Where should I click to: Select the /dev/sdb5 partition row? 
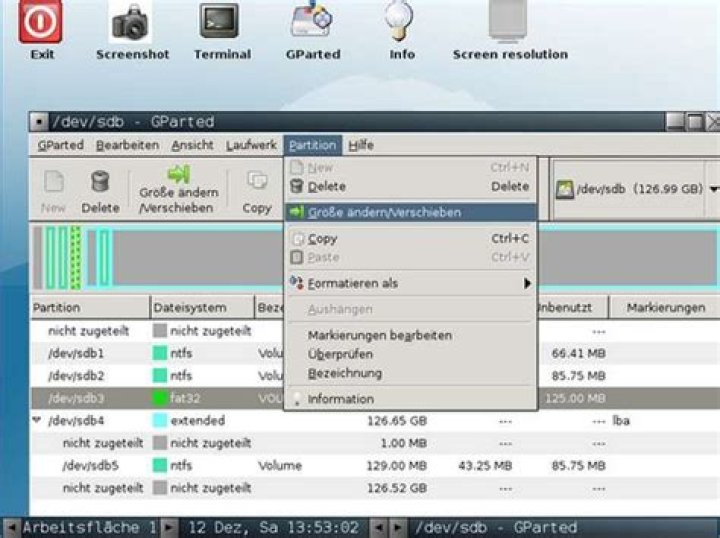375,465
